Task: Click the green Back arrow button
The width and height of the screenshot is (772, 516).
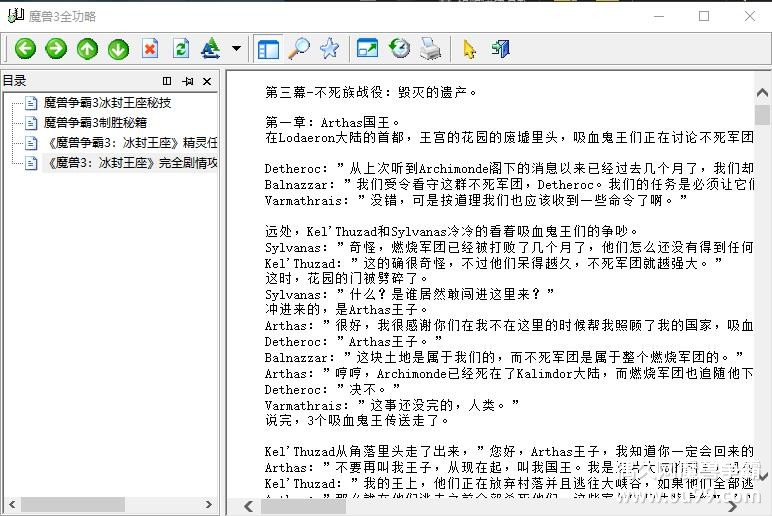Action: click(25, 48)
